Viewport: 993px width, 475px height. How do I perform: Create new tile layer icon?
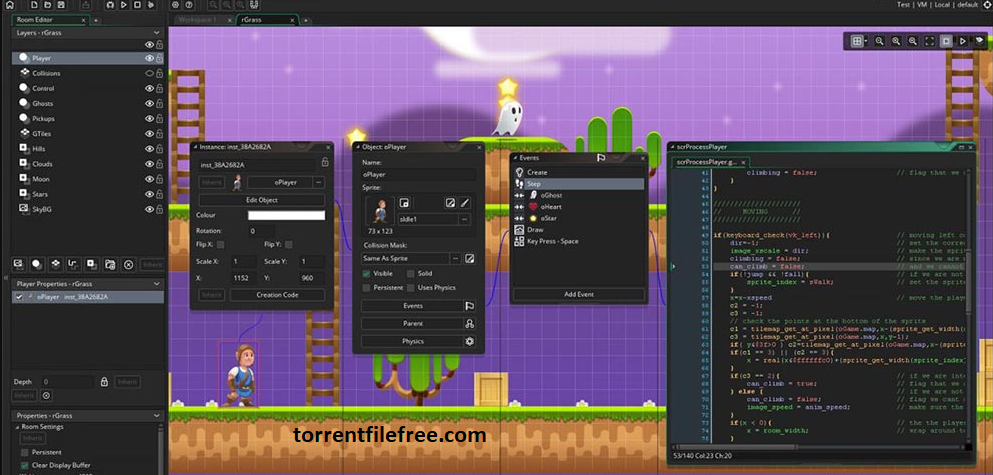(55, 264)
